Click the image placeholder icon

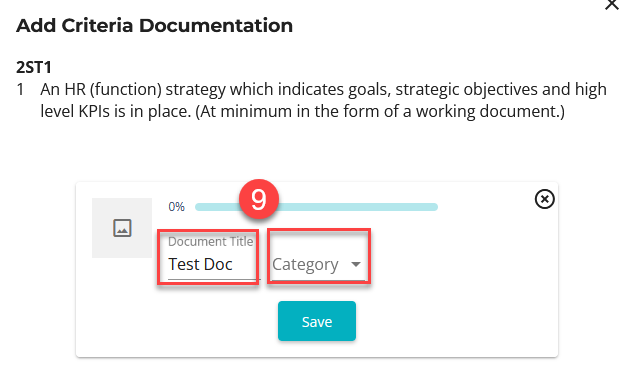click(122, 228)
